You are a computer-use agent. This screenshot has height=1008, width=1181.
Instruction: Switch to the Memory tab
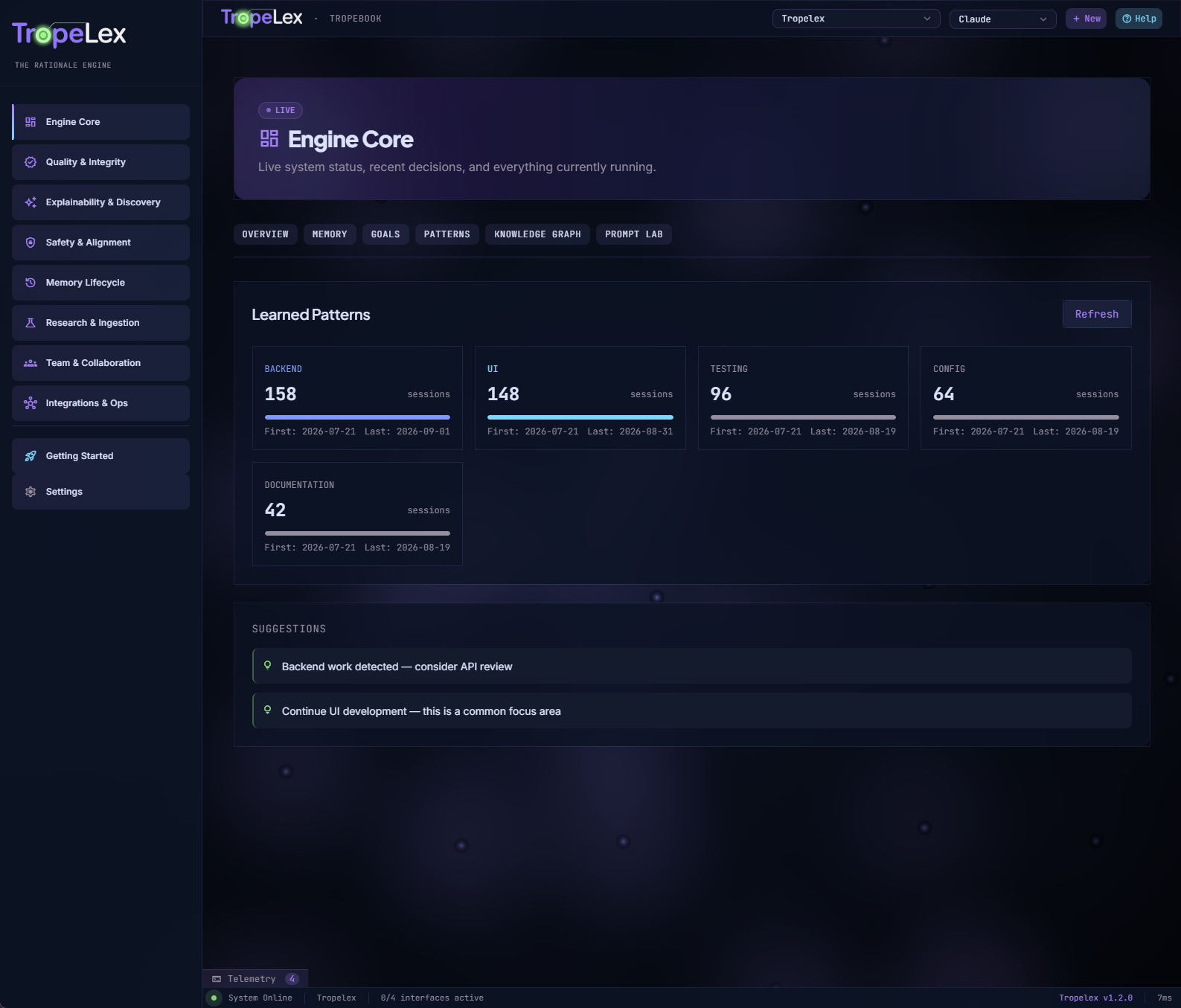click(330, 234)
